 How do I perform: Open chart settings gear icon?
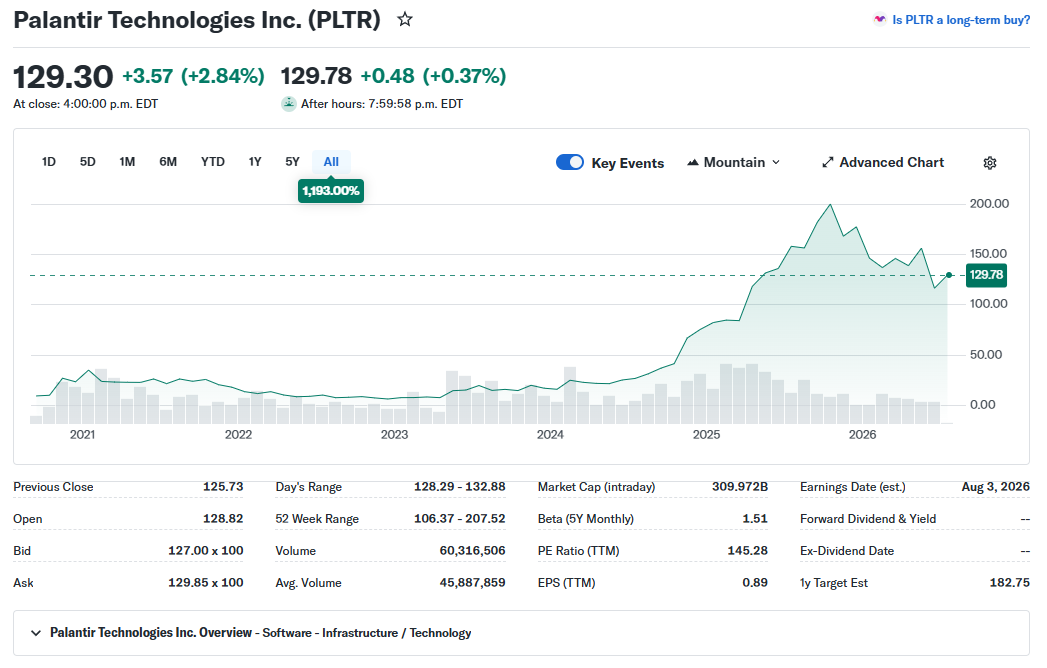point(990,163)
